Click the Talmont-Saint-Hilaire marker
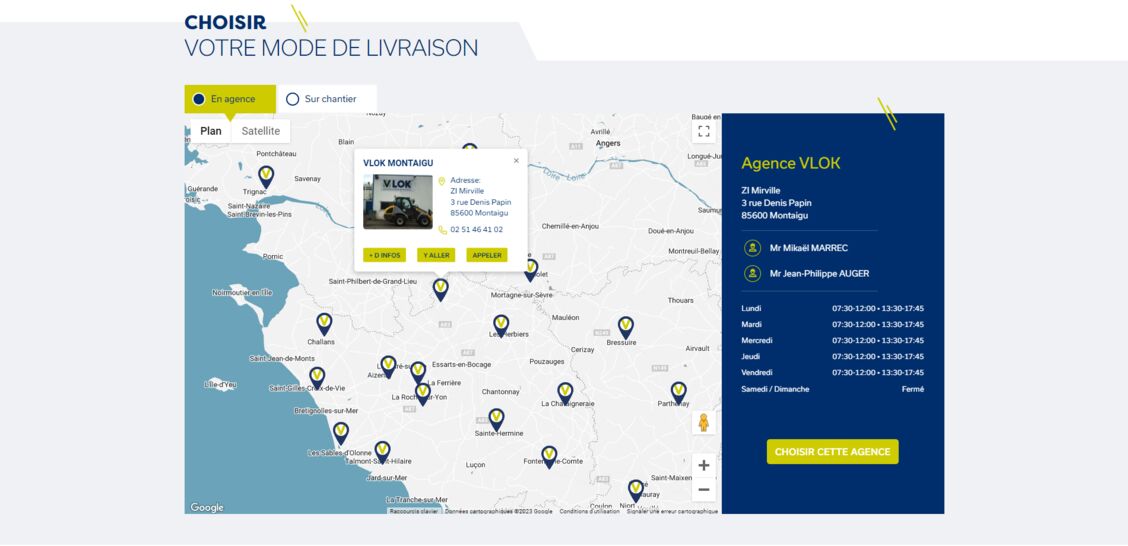Screen dimensions: 1128x546 coord(383,452)
